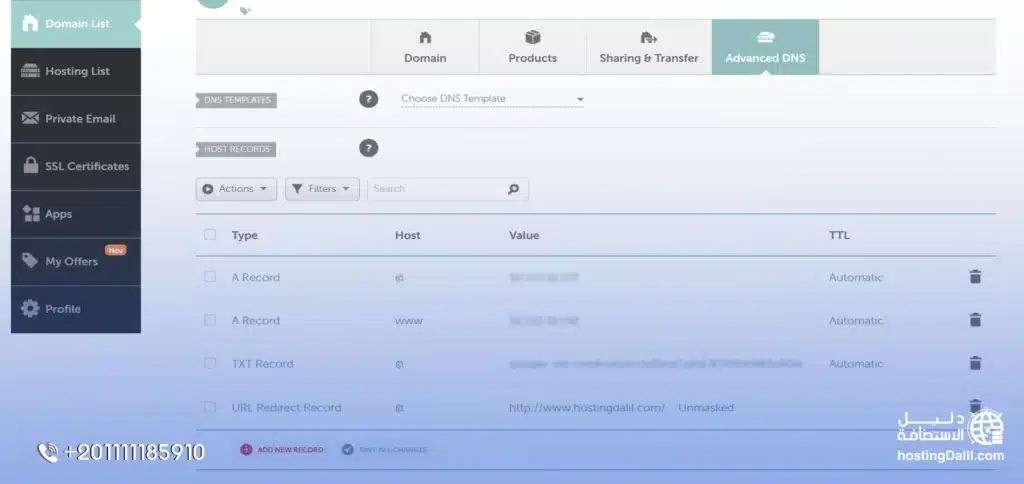Switch to the Products tab
Viewport: 1024px width, 484px height.
point(532,47)
